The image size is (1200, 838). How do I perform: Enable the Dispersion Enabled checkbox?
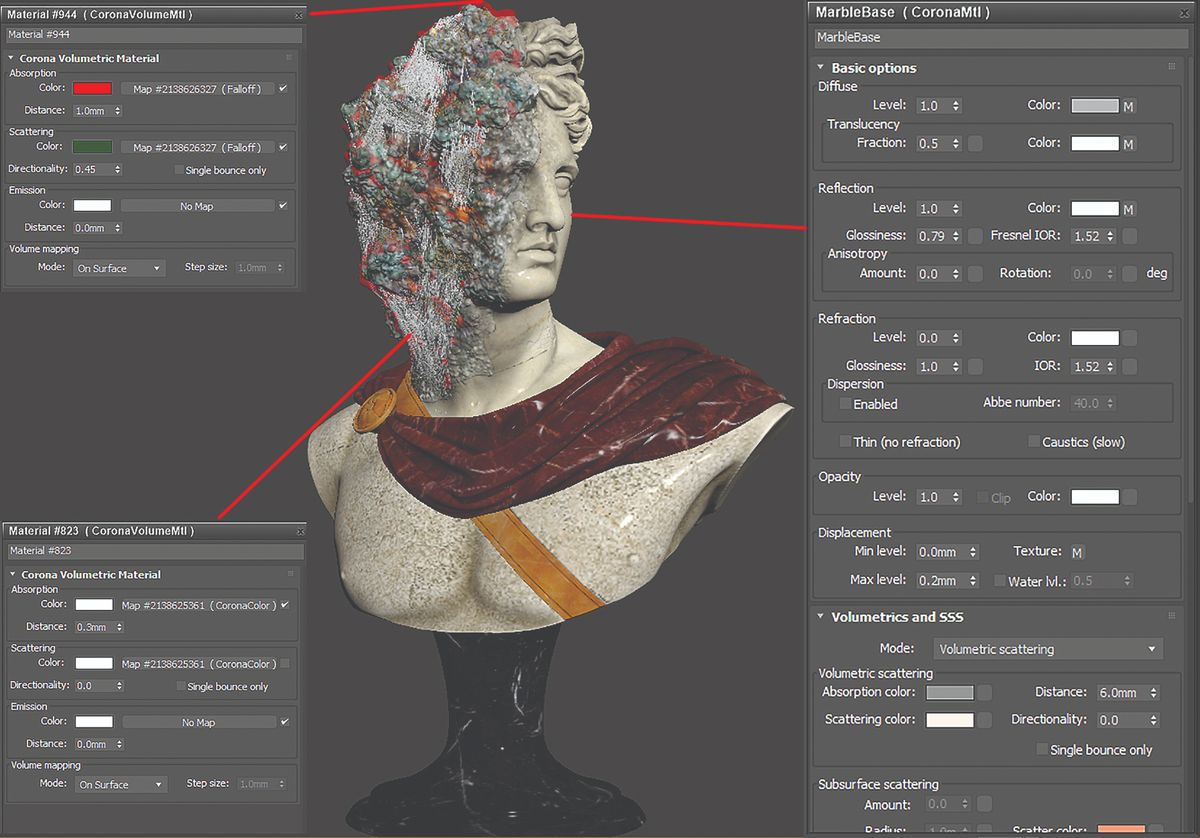click(845, 403)
